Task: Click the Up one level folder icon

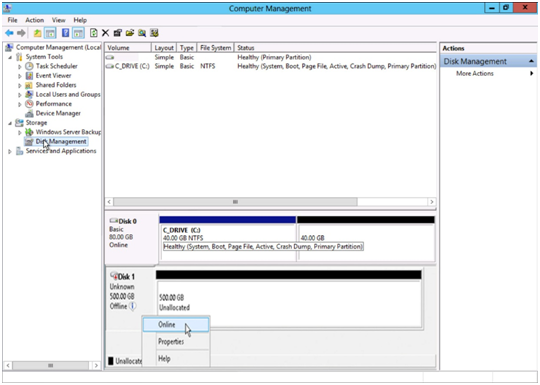Action: tap(37, 33)
